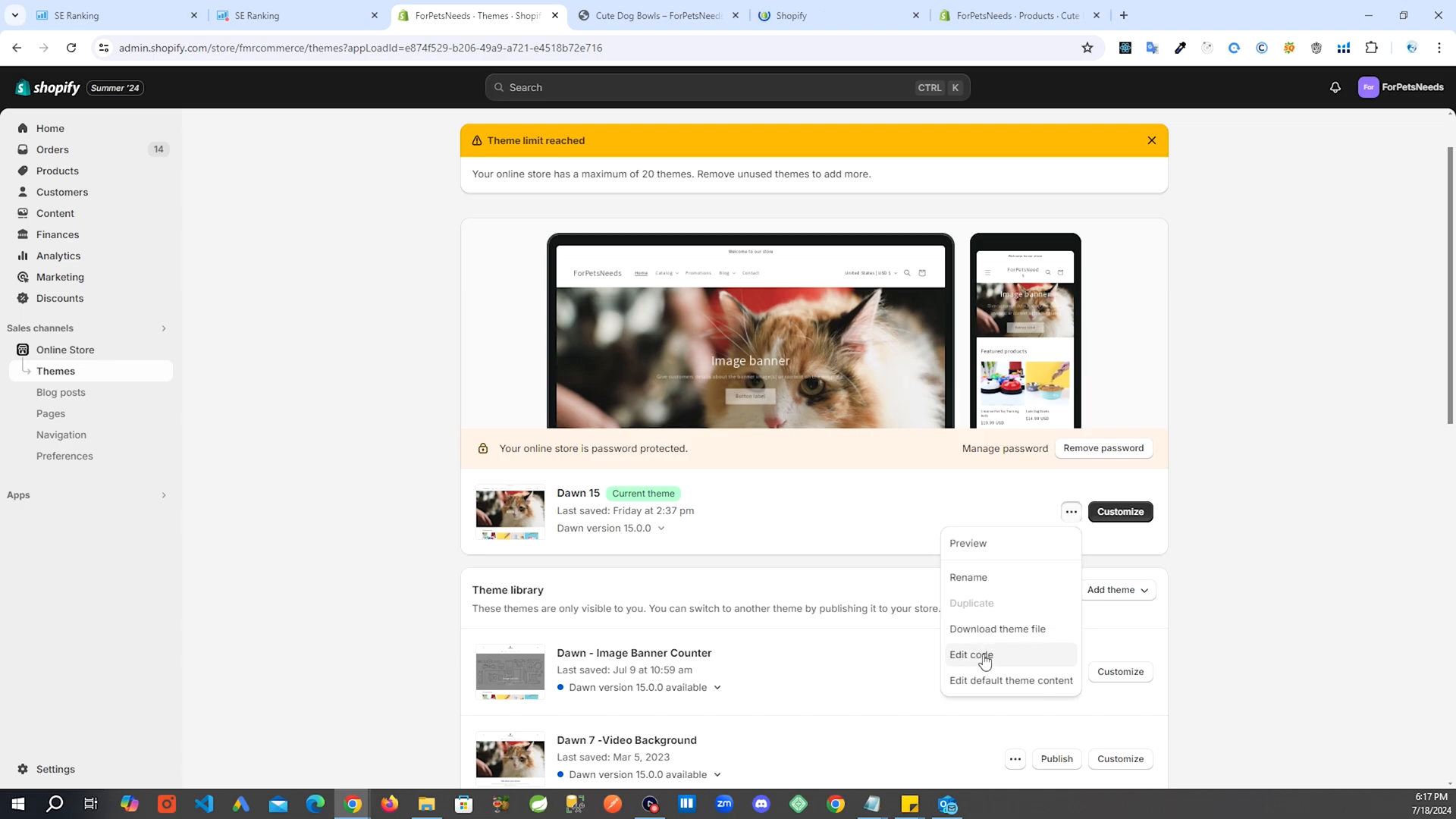Image resolution: width=1456 pixels, height=819 pixels.
Task: Open the browser extensions puzzle icon
Action: click(1371, 48)
